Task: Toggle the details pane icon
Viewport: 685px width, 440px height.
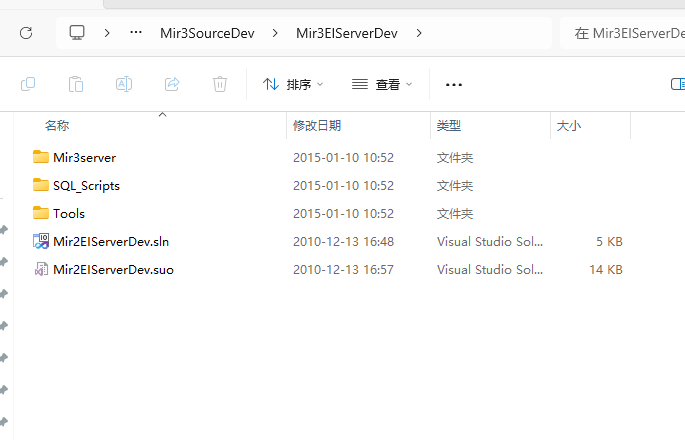Action: [678, 84]
